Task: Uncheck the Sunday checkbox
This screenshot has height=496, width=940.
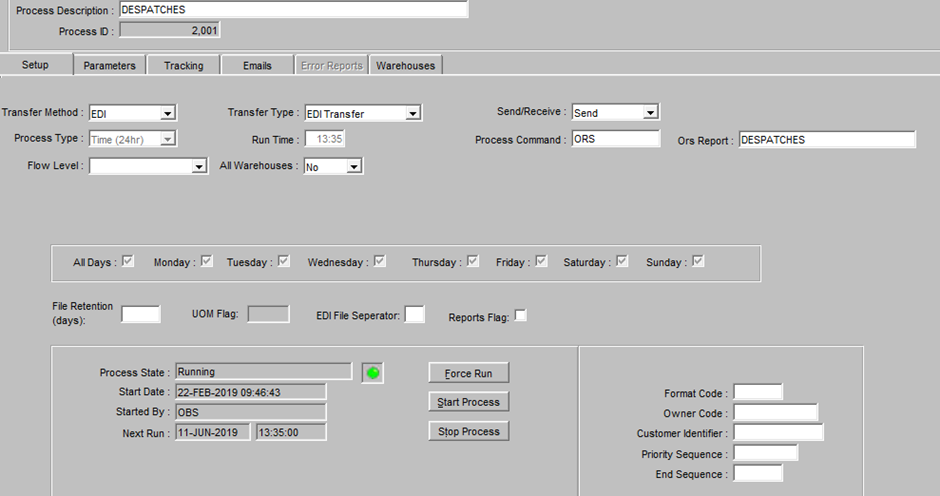Action: click(x=698, y=261)
